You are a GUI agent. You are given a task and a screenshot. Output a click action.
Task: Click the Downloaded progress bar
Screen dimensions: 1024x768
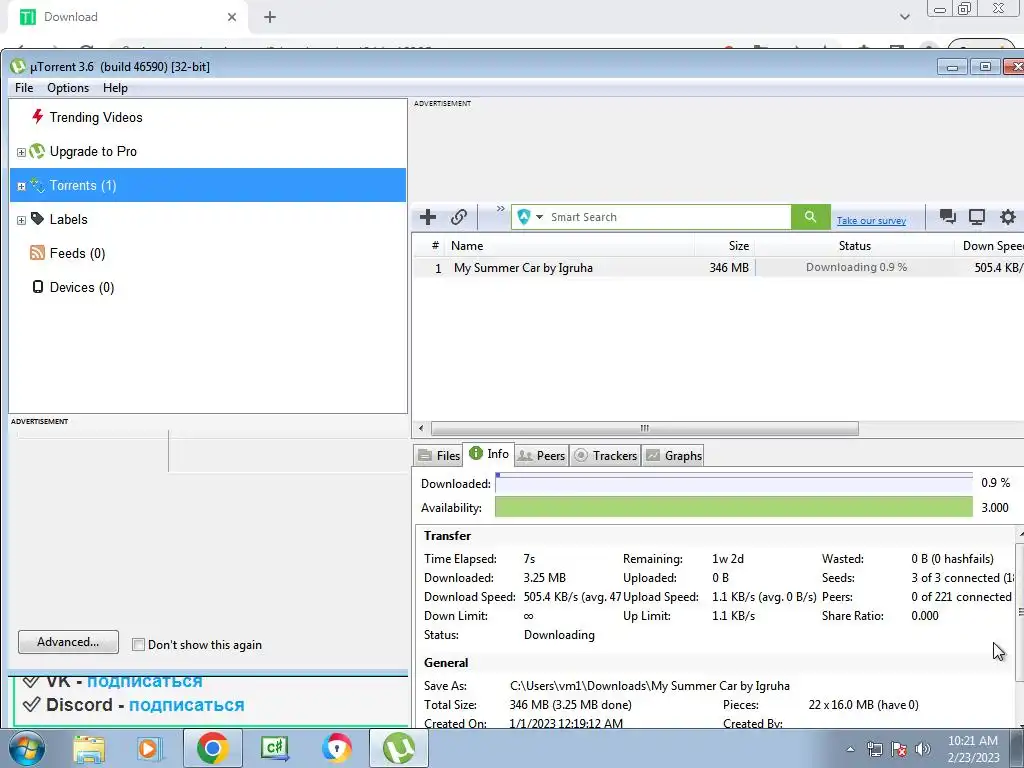[733, 483]
